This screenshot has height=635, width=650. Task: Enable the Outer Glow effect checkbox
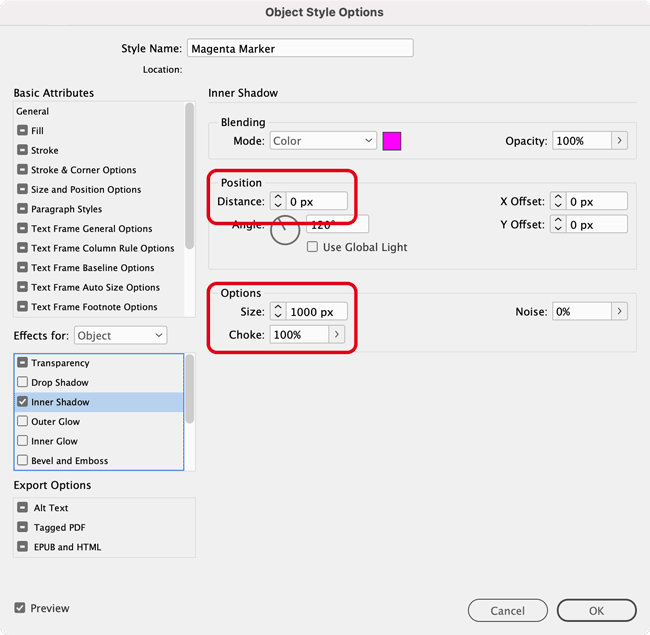[22, 421]
